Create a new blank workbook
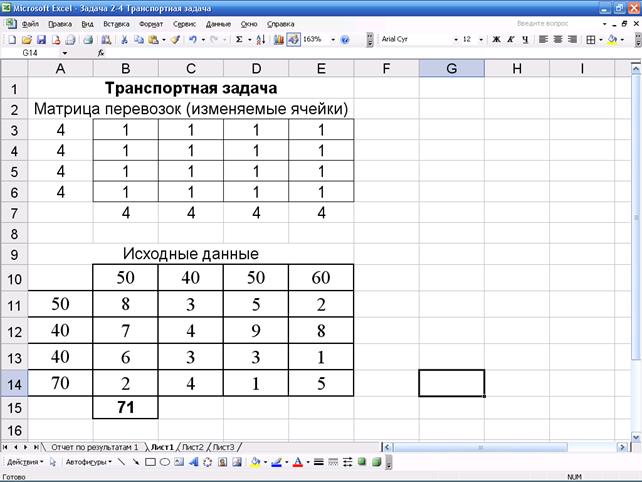The height and width of the screenshot is (482, 642). coord(12,40)
